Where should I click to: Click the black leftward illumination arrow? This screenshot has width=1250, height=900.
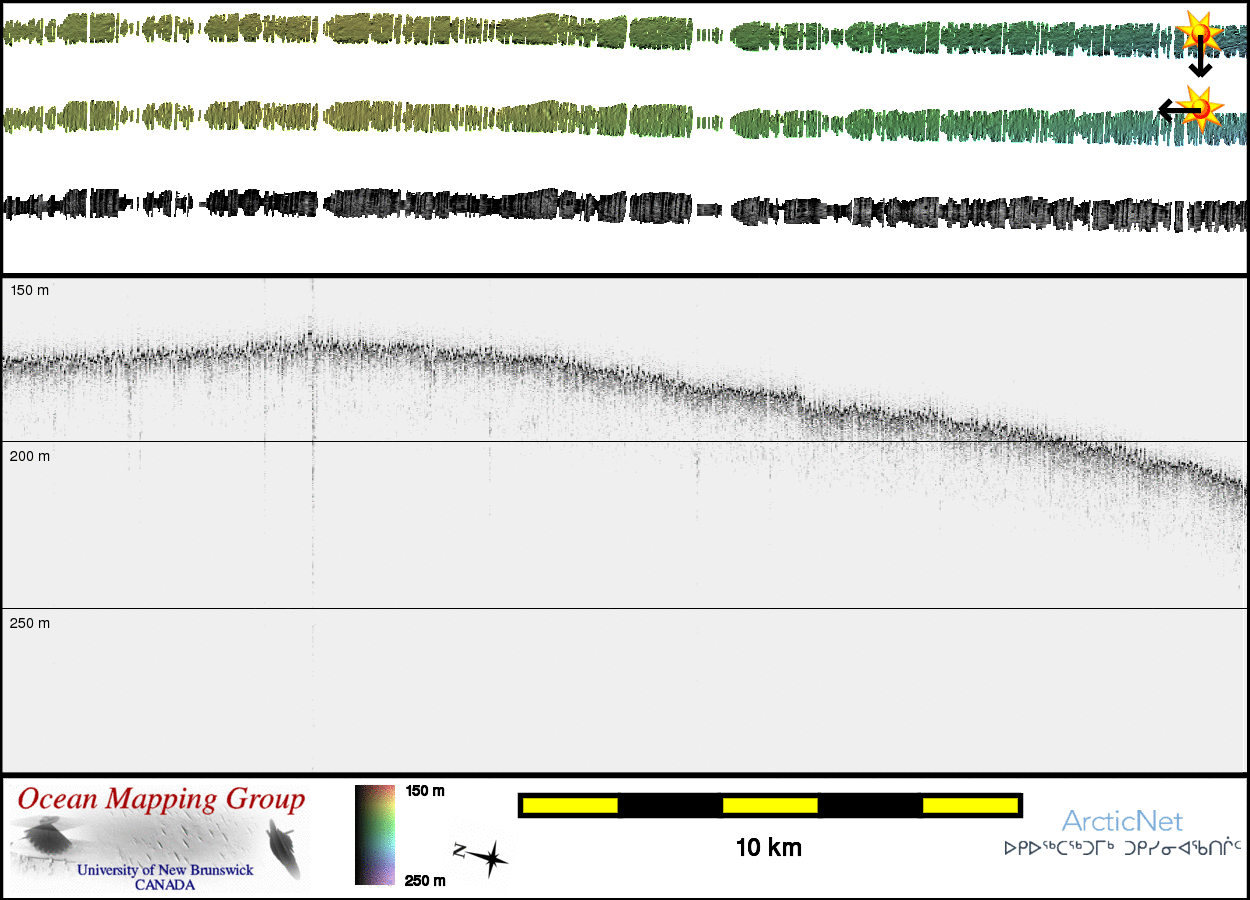pos(1170,110)
